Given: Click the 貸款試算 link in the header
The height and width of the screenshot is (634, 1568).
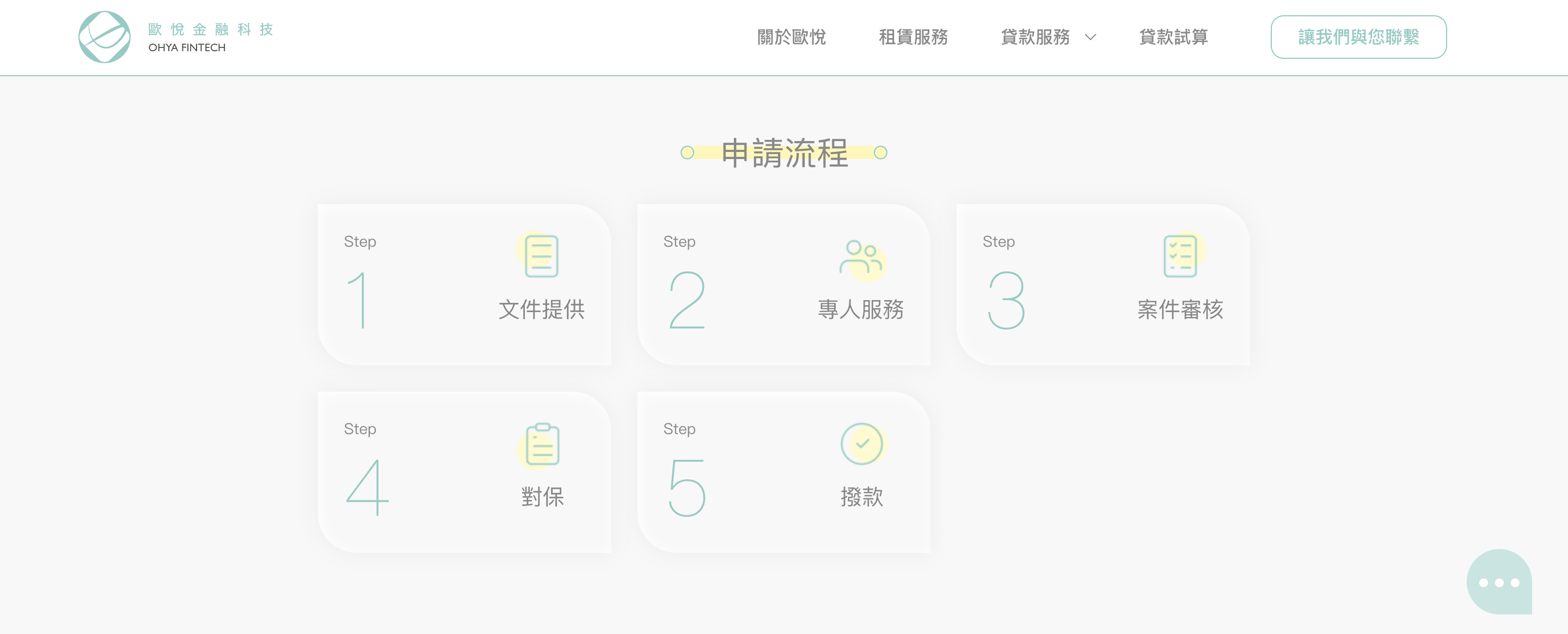Looking at the screenshot, I should click(x=1174, y=37).
